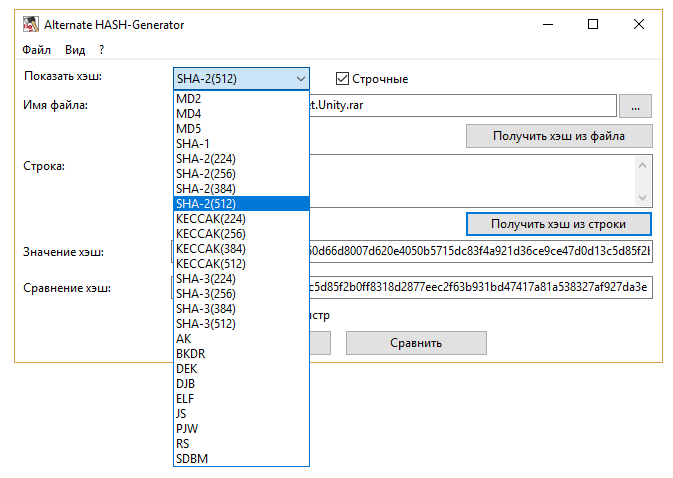Pick SHA-2(256) from the algorithm list
Image resolution: width=673 pixels, height=478 pixels.
[x=206, y=173]
